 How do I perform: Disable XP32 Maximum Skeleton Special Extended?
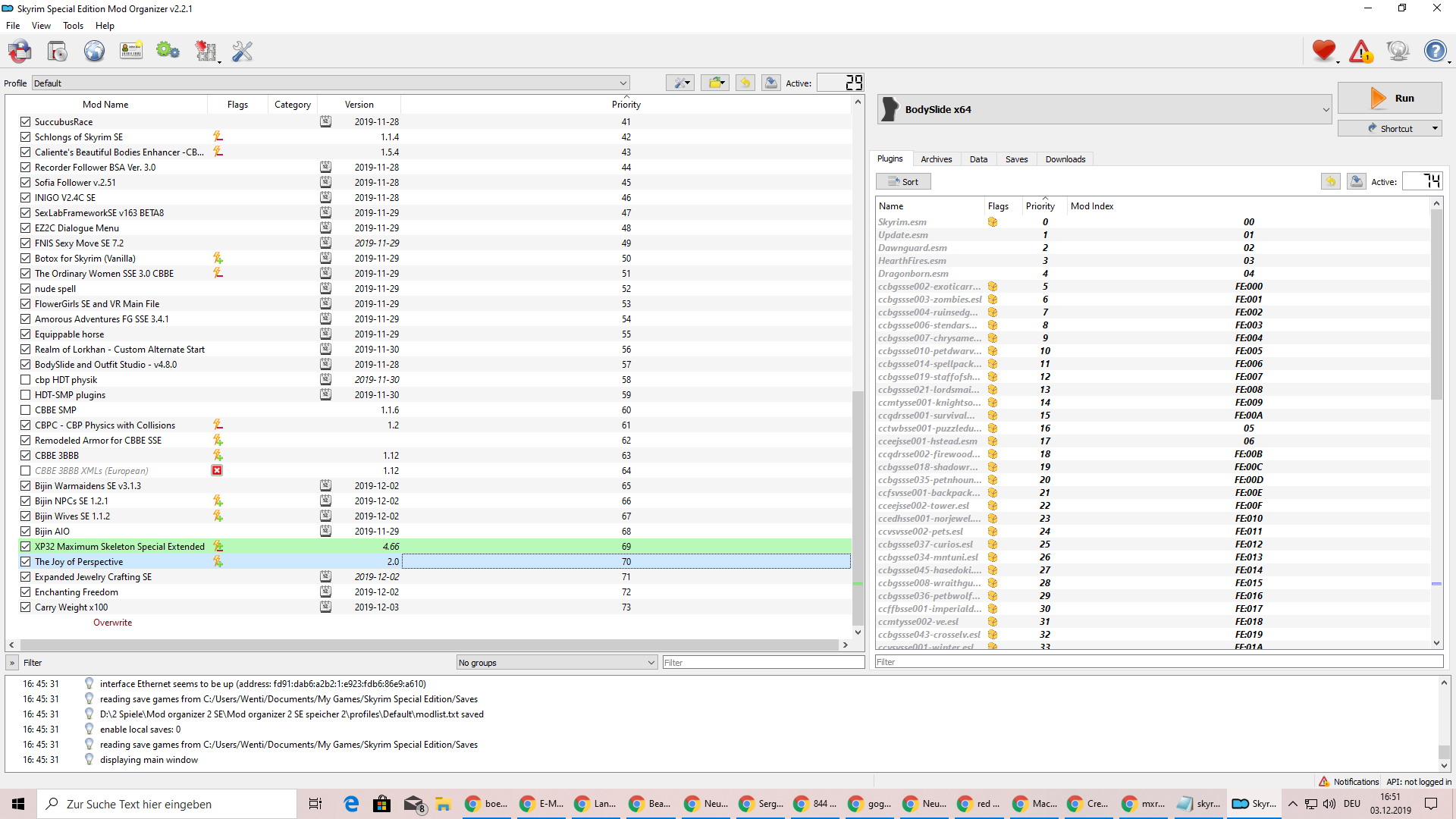pyautogui.click(x=26, y=546)
